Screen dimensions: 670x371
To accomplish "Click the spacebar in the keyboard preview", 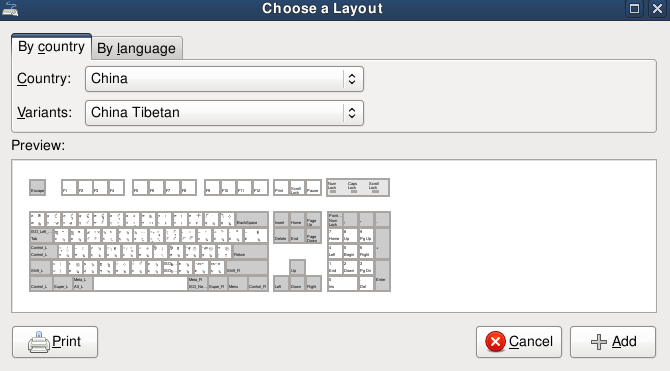I will tap(140, 283).
